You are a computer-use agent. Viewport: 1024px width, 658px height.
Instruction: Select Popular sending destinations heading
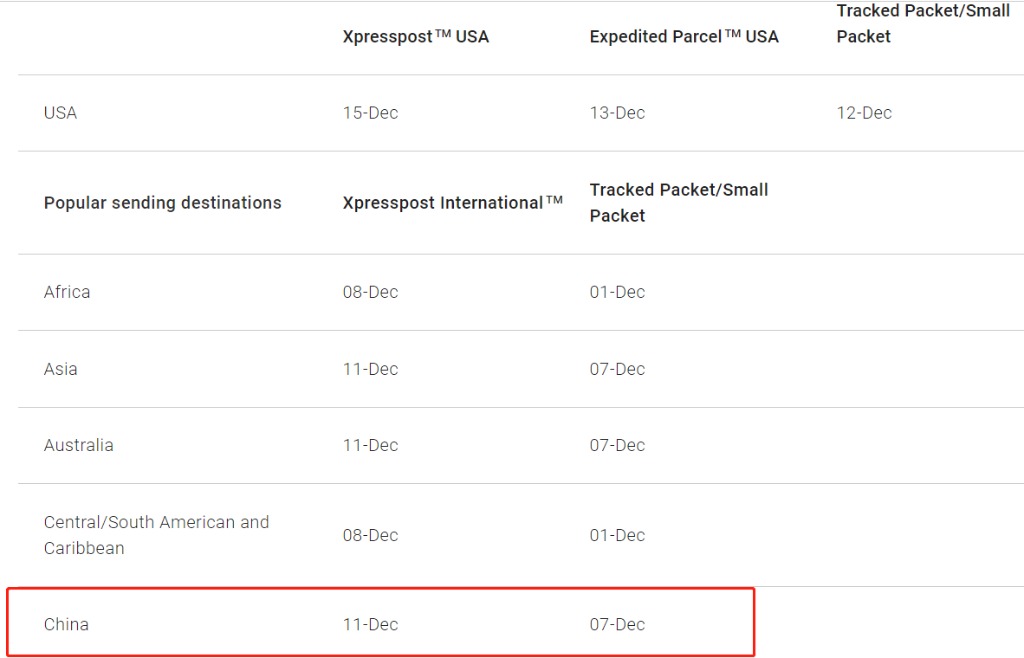[163, 203]
